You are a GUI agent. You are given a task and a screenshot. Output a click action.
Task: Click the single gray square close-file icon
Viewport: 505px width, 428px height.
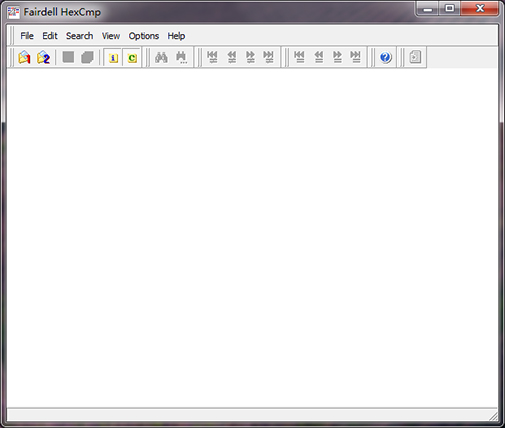(x=68, y=57)
